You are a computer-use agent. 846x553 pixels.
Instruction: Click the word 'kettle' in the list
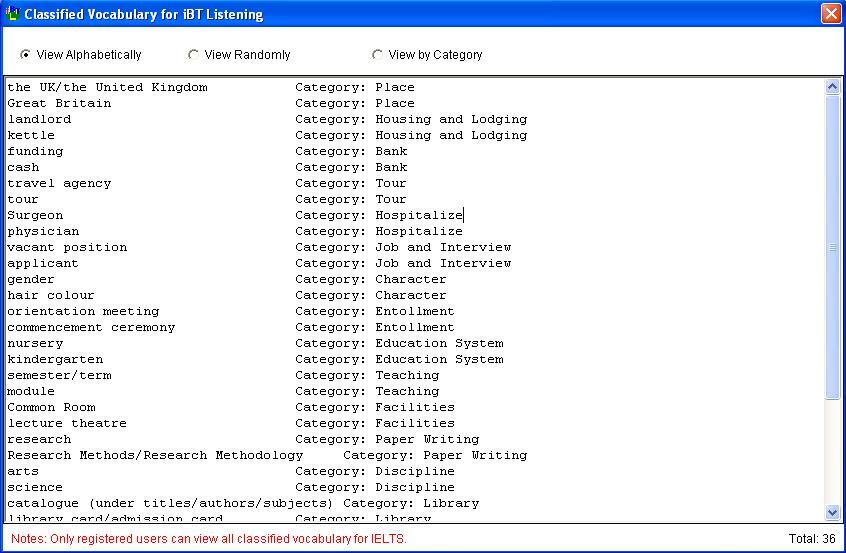(x=31, y=135)
